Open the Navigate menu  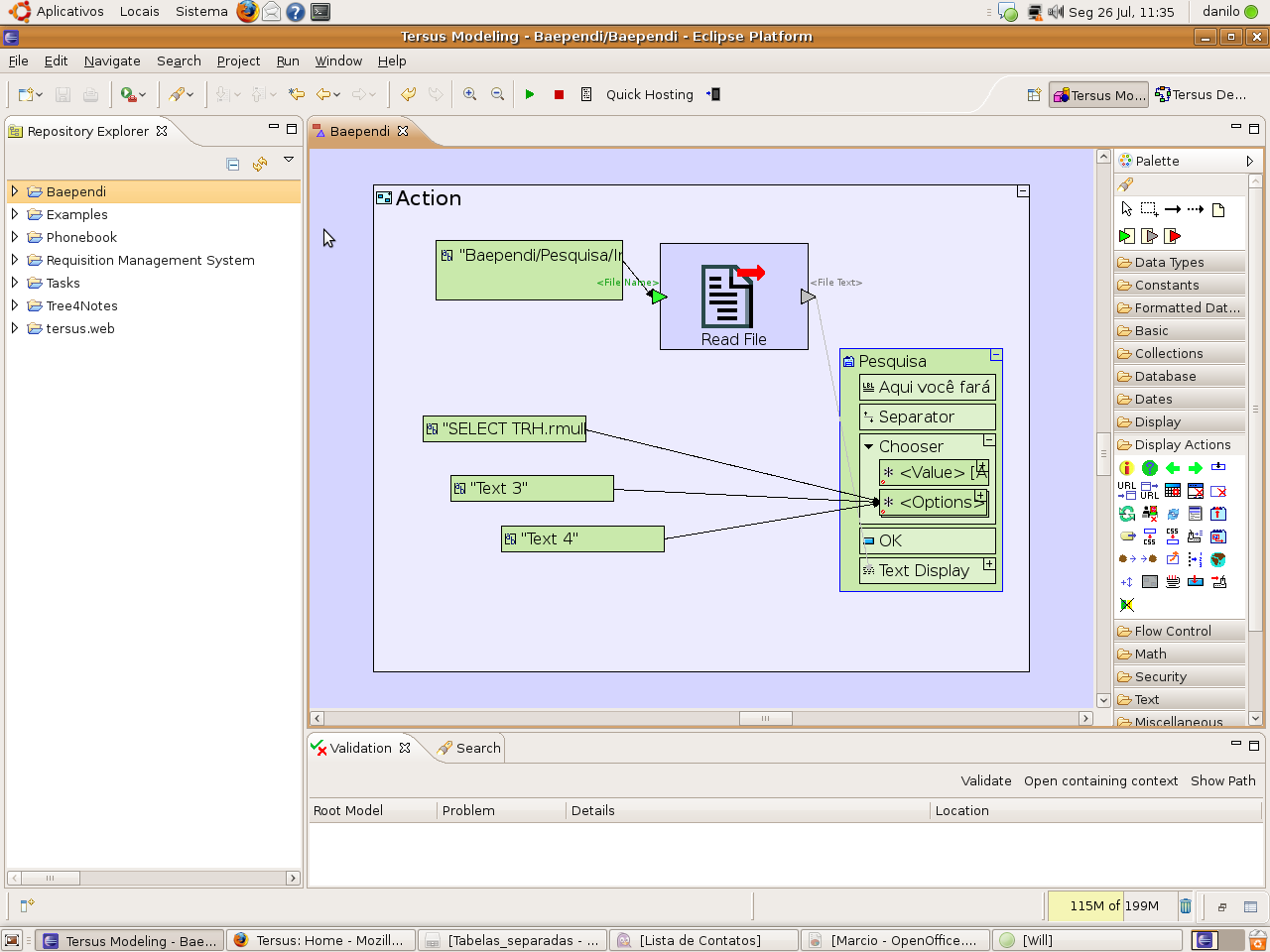tap(112, 60)
